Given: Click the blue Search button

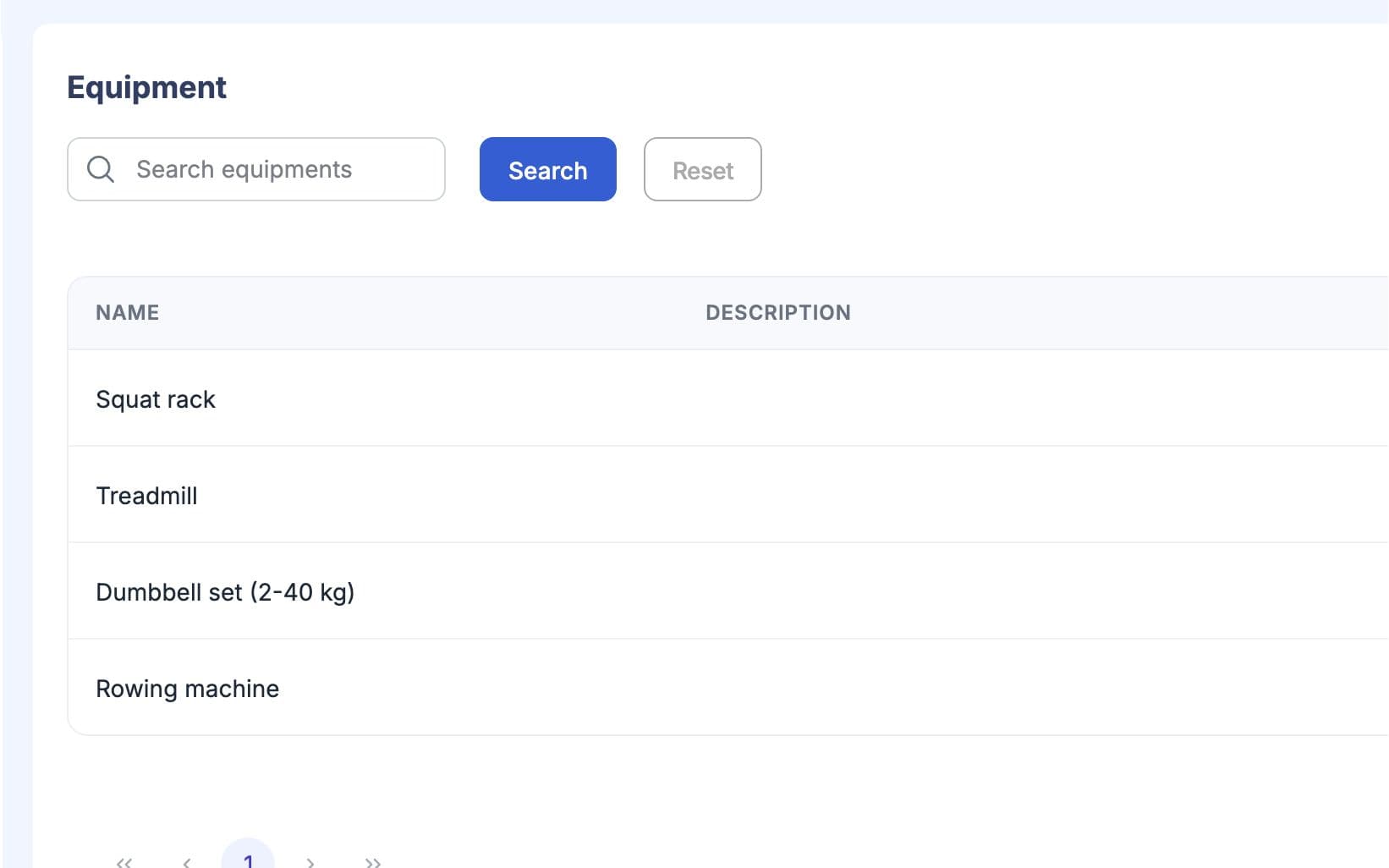Looking at the screenshot, I should pyautogui.click(x=548, y=169).
